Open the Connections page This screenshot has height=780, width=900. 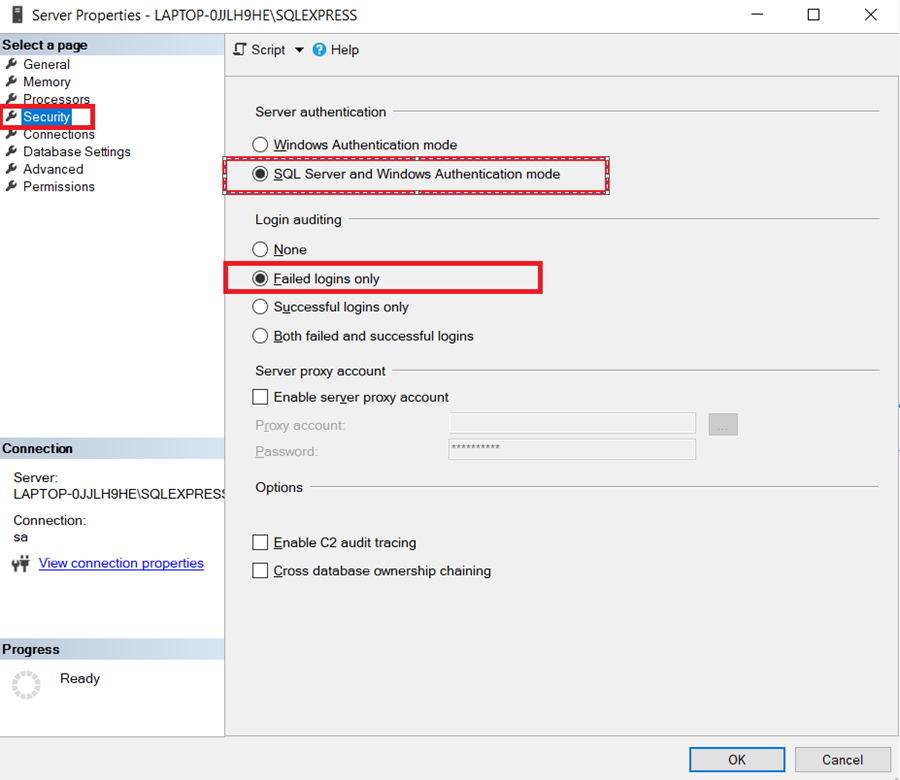click(x=59, y=134)
